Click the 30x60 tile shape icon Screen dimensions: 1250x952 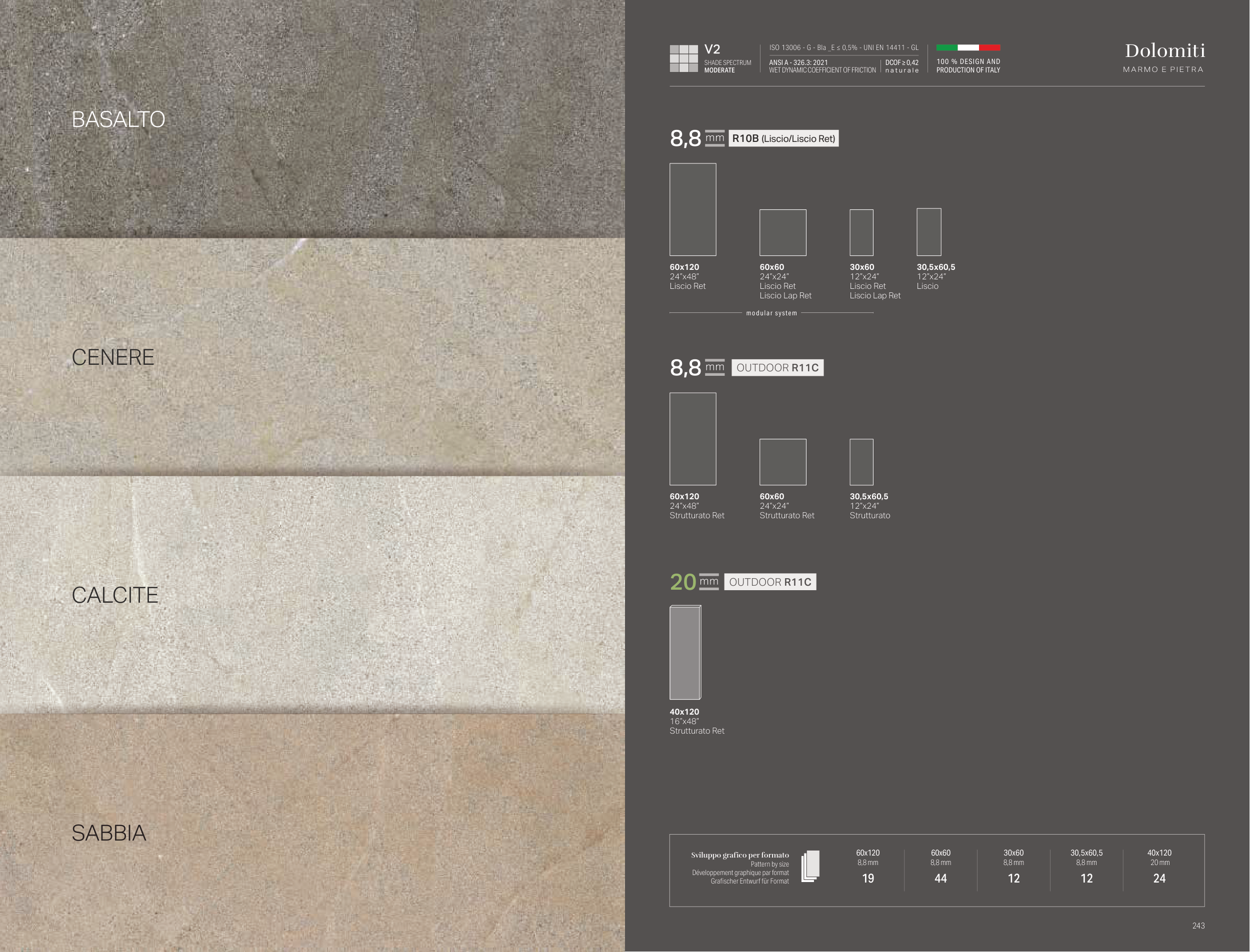point(860,232)
